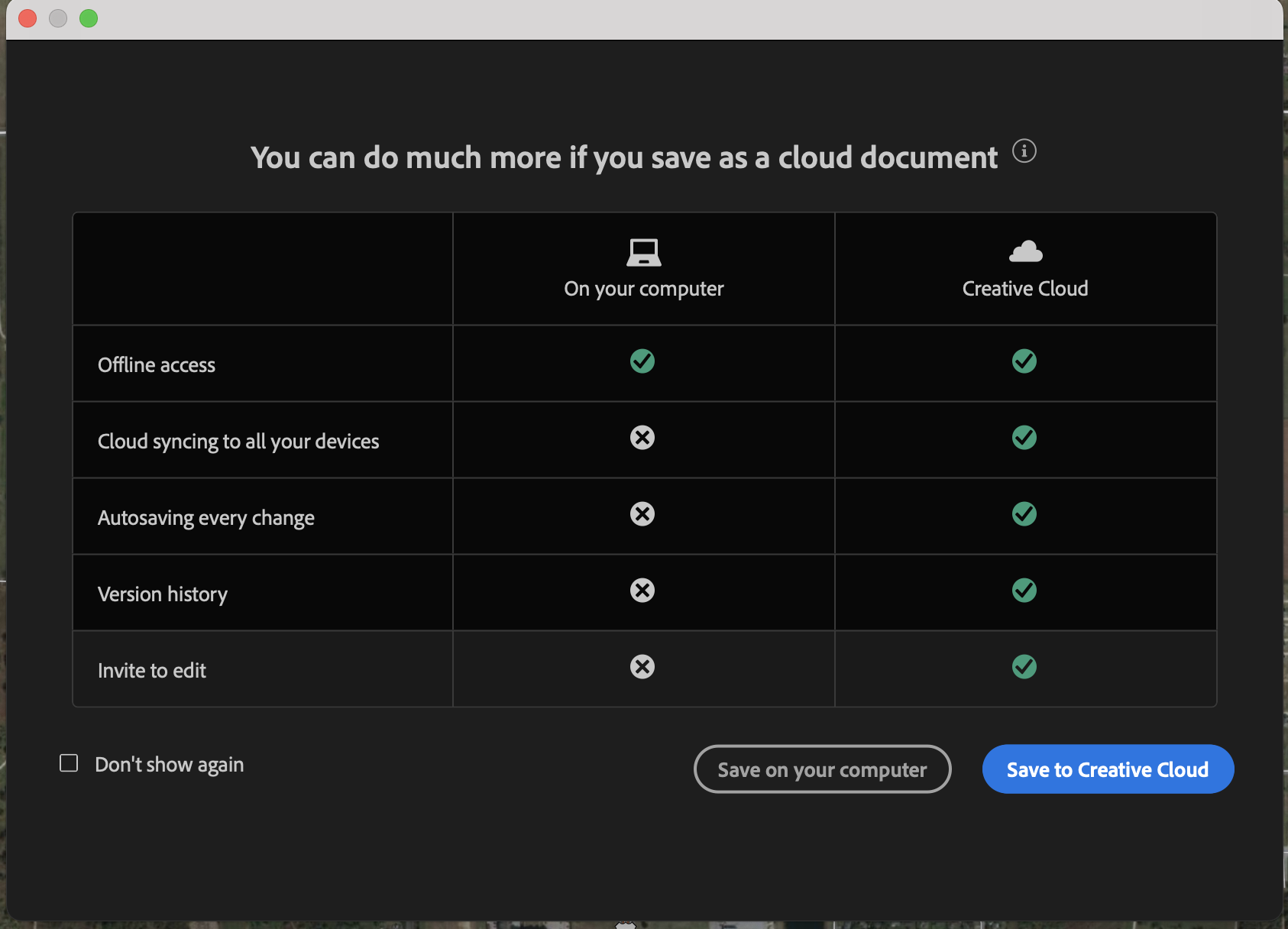Viewport: 1288px width, 929px height.
Task: Click the cloud icon above Creative Cloud
Action: pos(1025,251)
